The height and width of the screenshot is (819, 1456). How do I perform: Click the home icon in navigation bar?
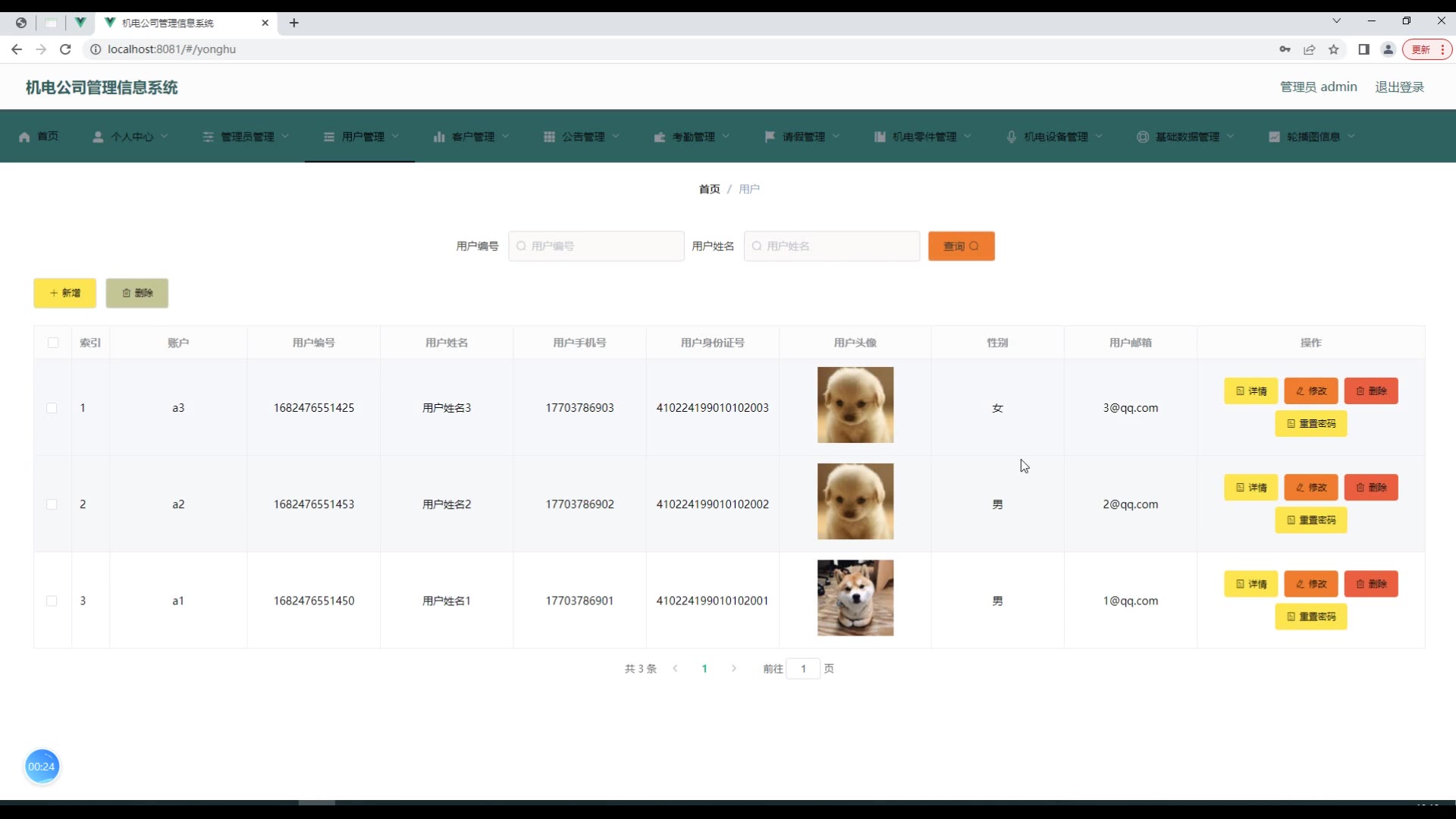pyautogui.click(x=24, y=137)
